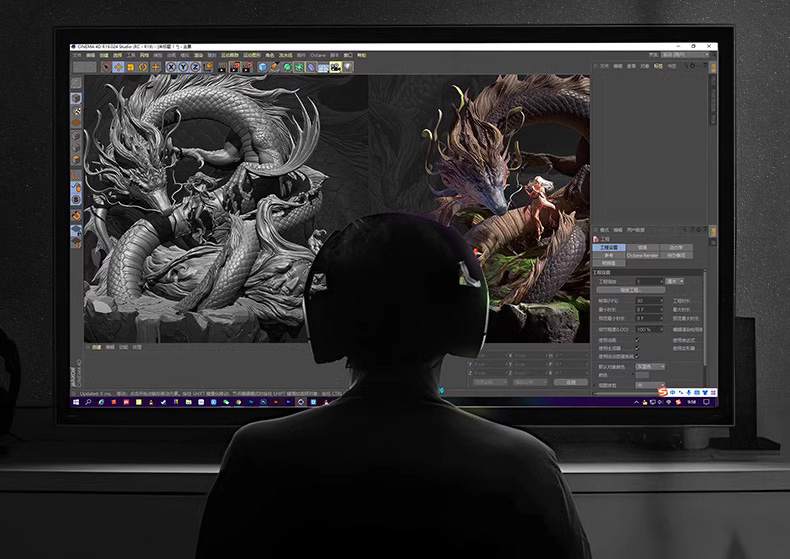Click the Make Editable icon in left sidebar

click(x=76, y=84)
